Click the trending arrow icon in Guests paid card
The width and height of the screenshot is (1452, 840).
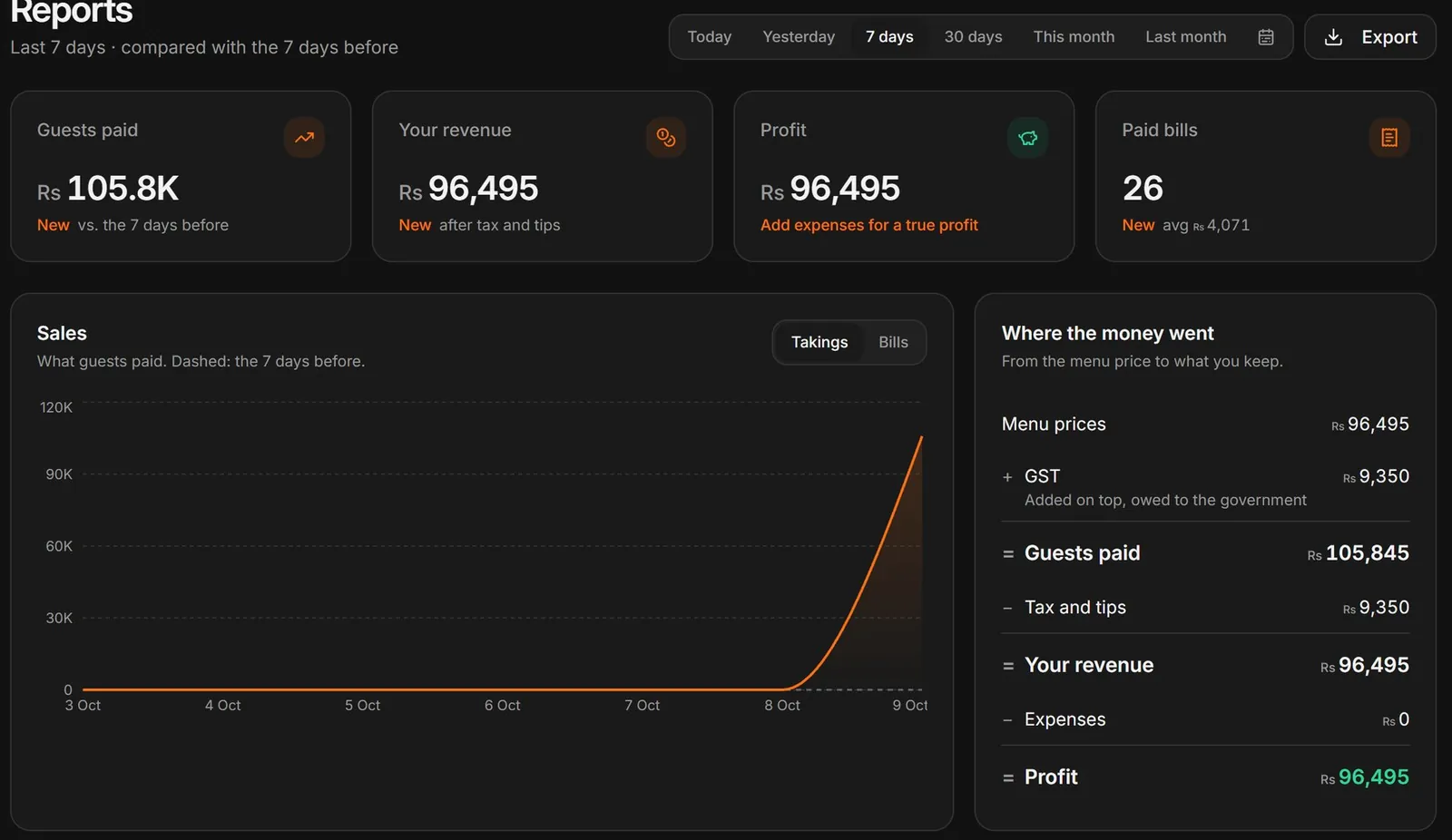point(304,138)
